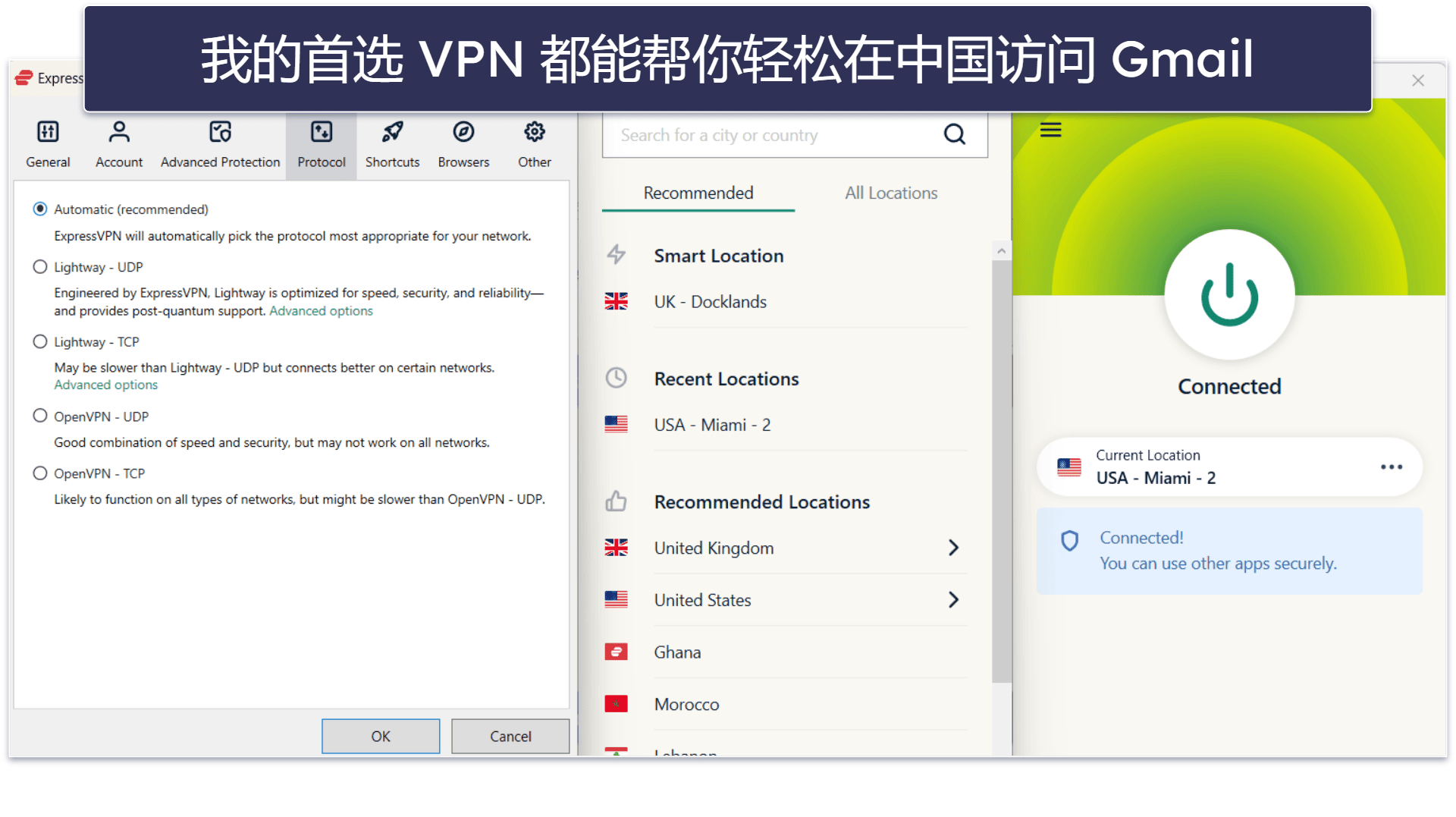Image resolution: width=1456 pixels, height=817 pixels.
Task: Select OpenVPN - TCP protocol
Action: (x=40, y=473)
